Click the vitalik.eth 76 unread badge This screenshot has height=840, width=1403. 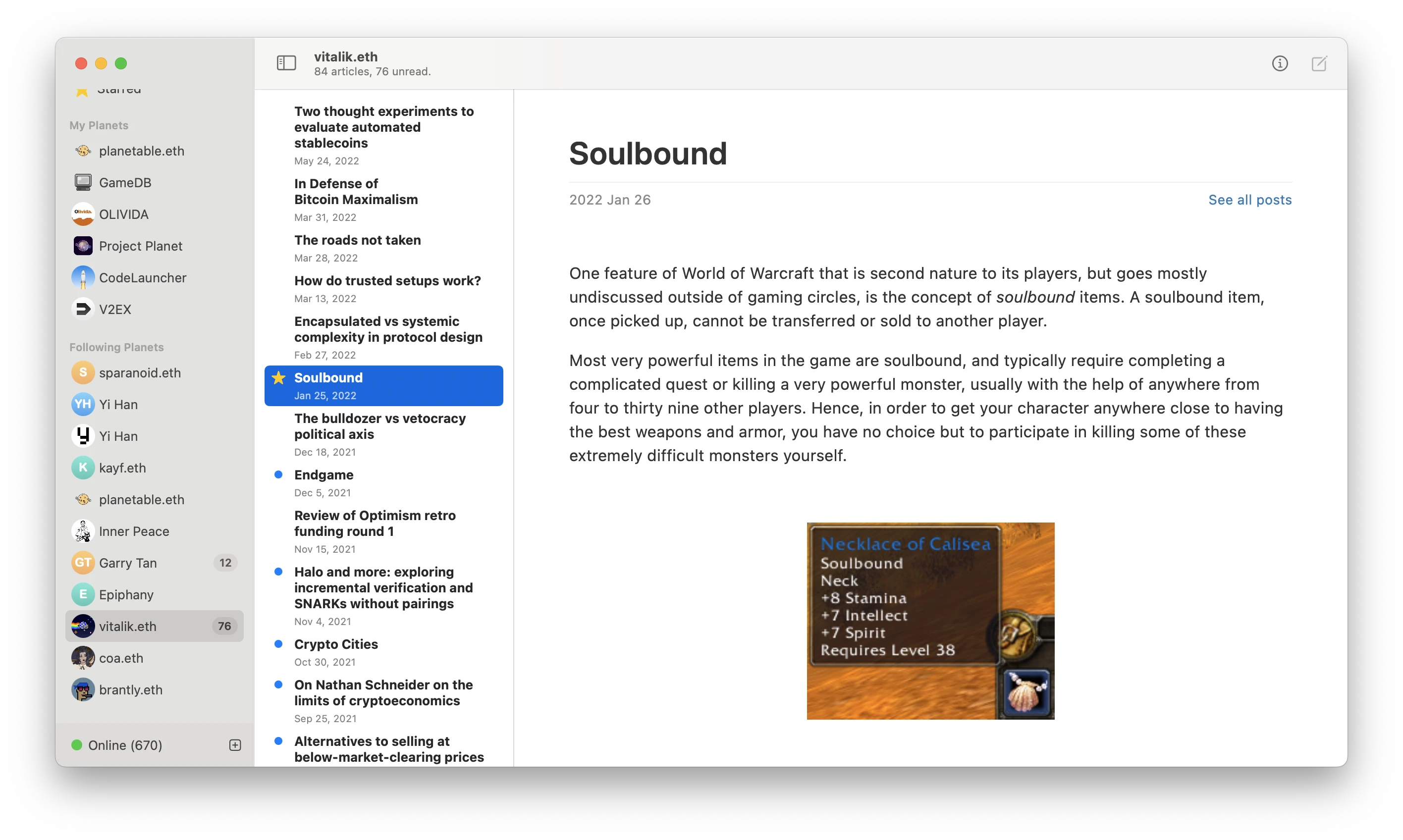click(224, 626)
